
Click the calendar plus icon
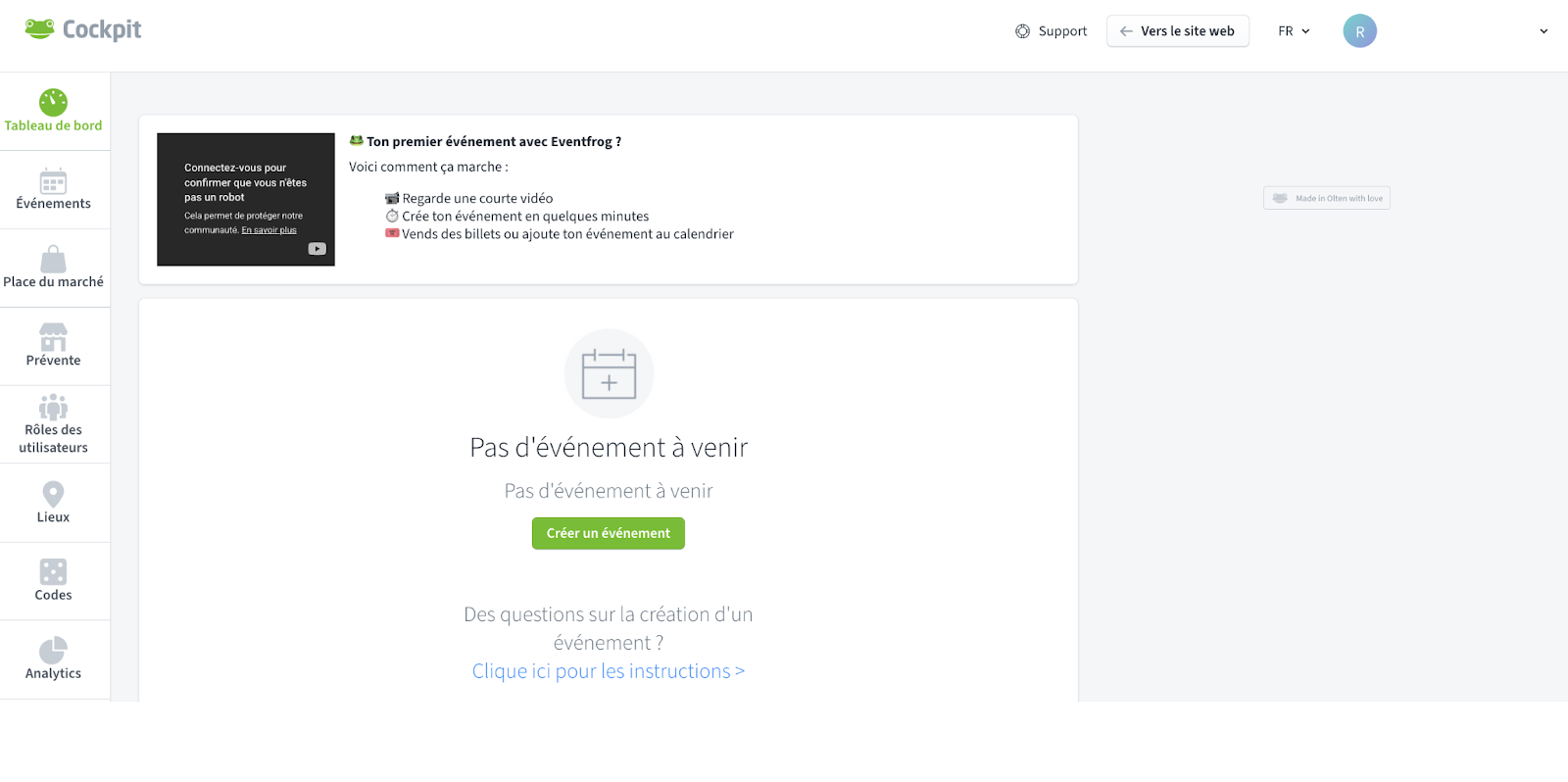tap(609, 373)
